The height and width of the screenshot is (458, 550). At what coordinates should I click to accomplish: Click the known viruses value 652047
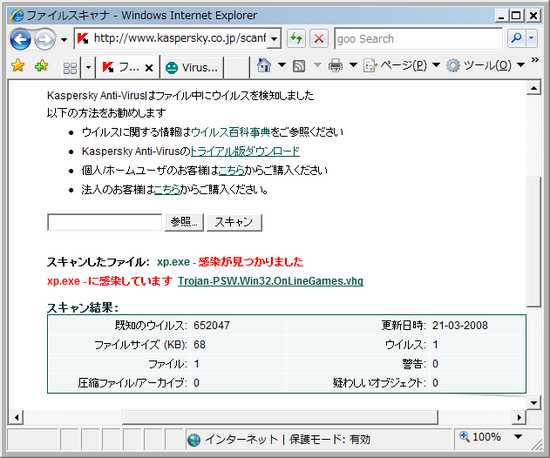click(212, 325)
